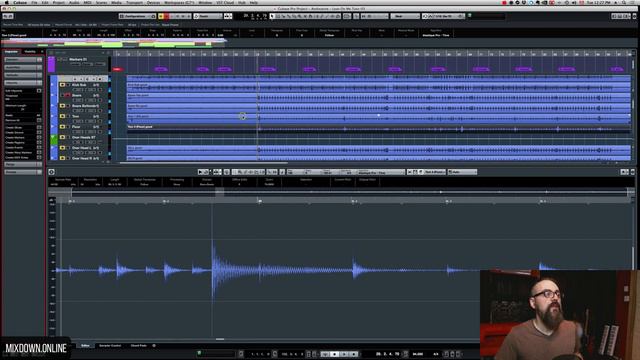Toggle mute on Over Head L track
The width and height of the screenshot is (640, 360).
point(62,148)
